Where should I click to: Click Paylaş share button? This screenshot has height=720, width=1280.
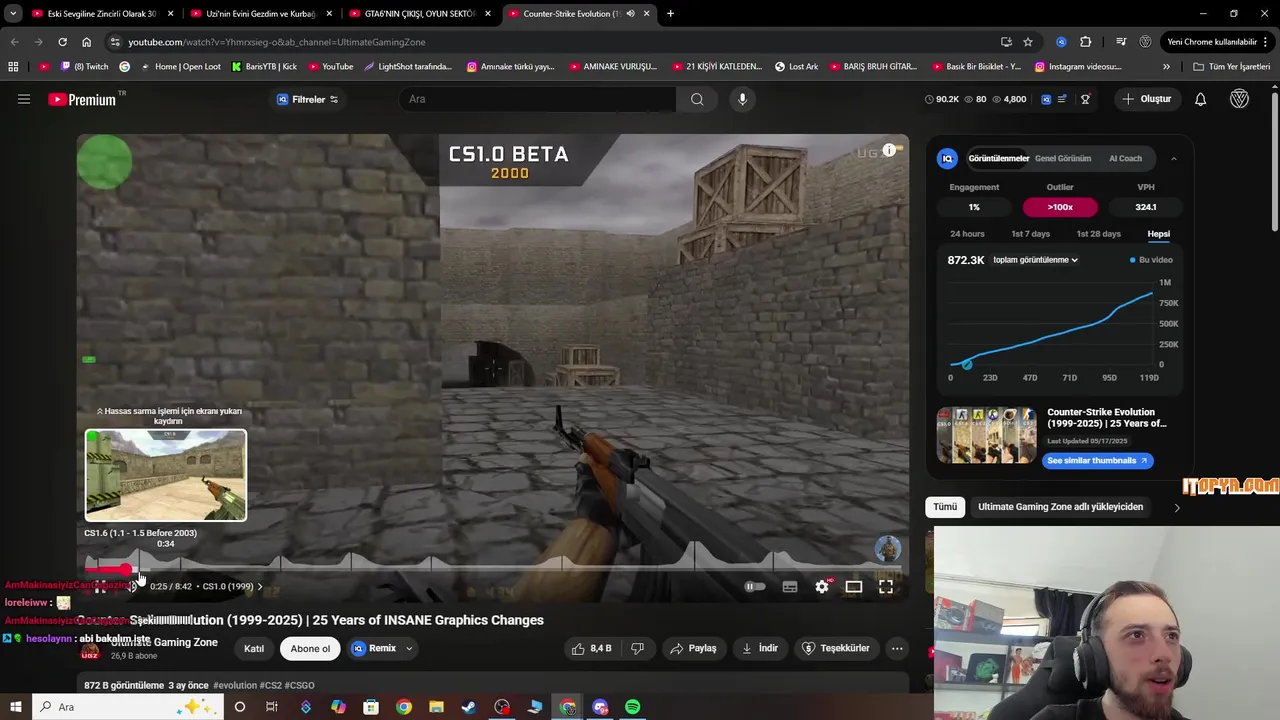point(693,649)
